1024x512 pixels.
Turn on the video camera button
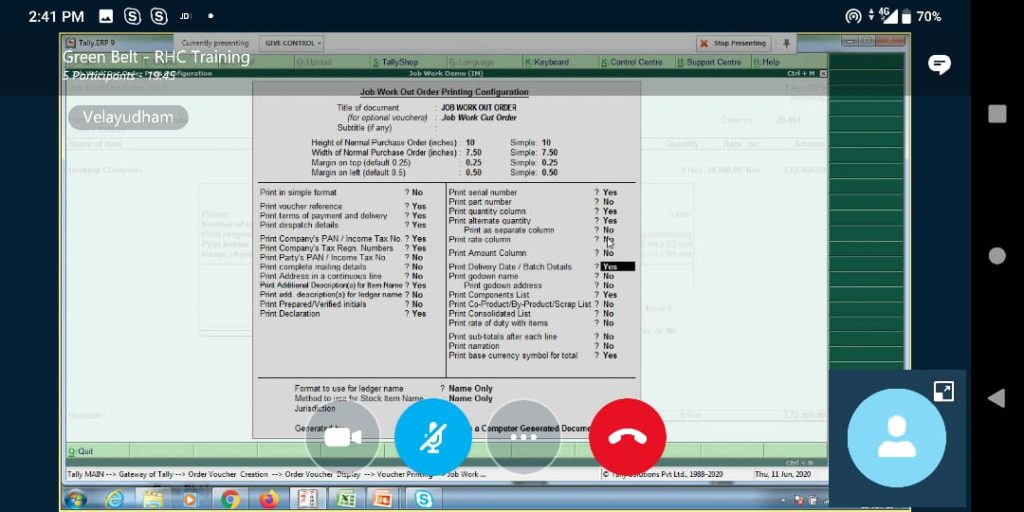click(x=343, y=438)
